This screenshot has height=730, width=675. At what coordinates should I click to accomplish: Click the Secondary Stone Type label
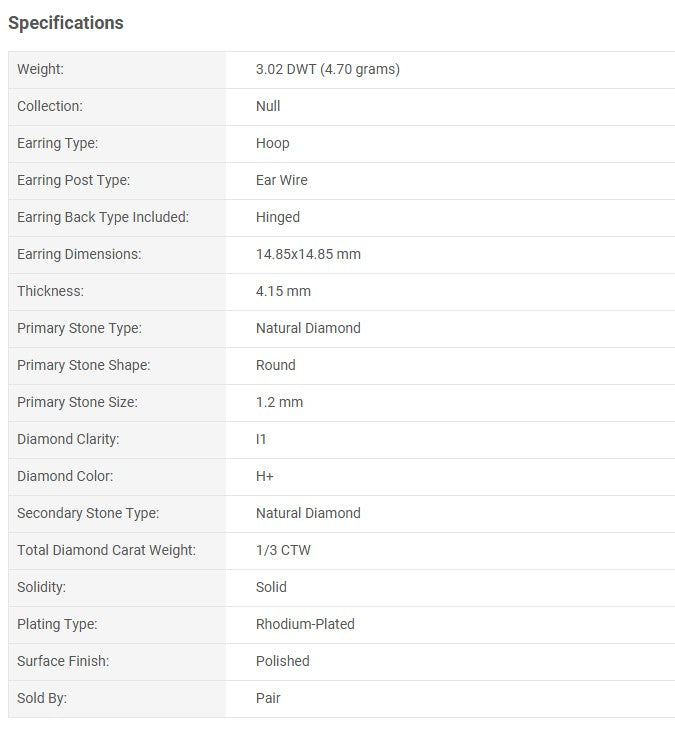(88, 513)
